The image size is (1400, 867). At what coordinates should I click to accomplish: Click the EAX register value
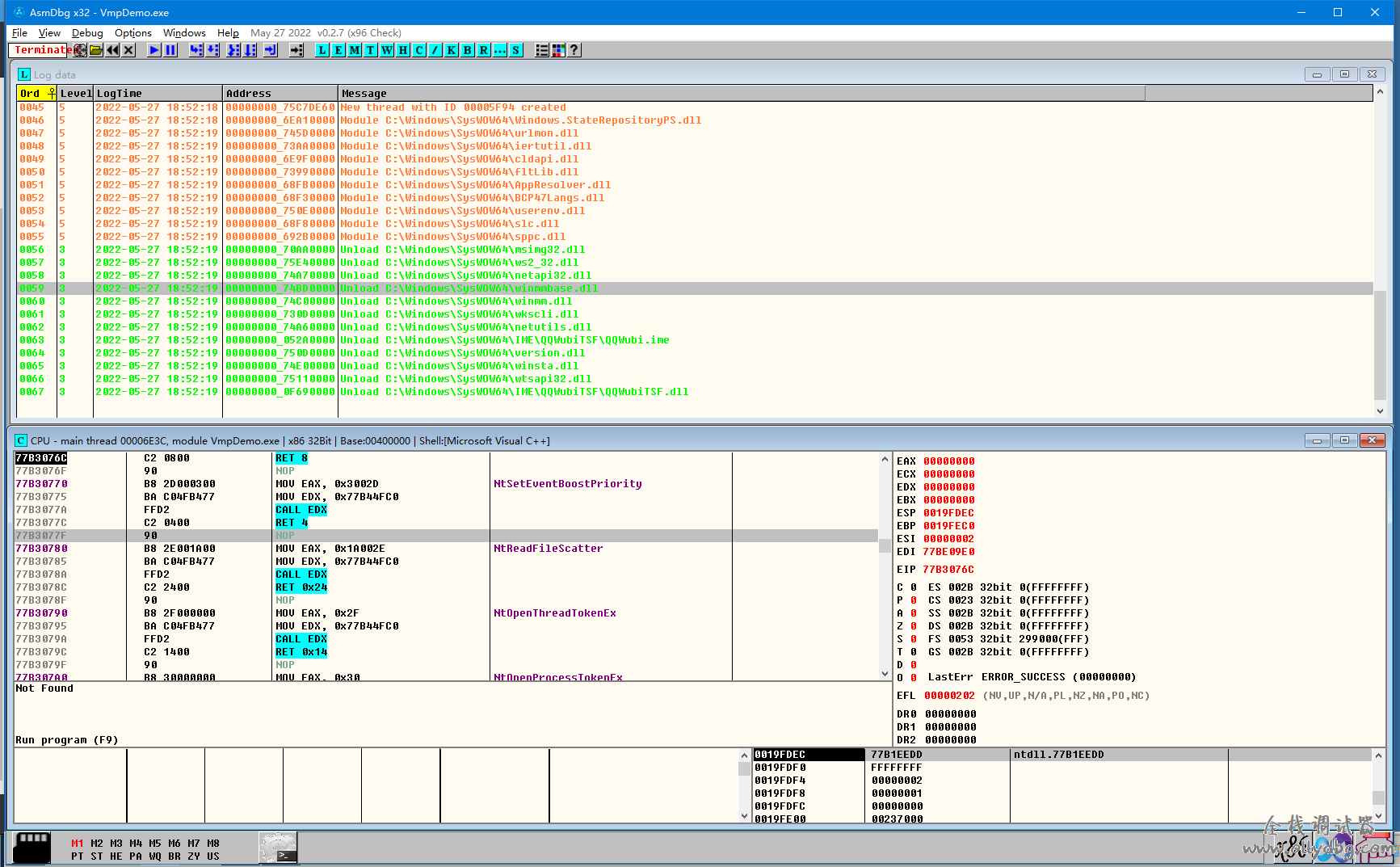[948, 461]
